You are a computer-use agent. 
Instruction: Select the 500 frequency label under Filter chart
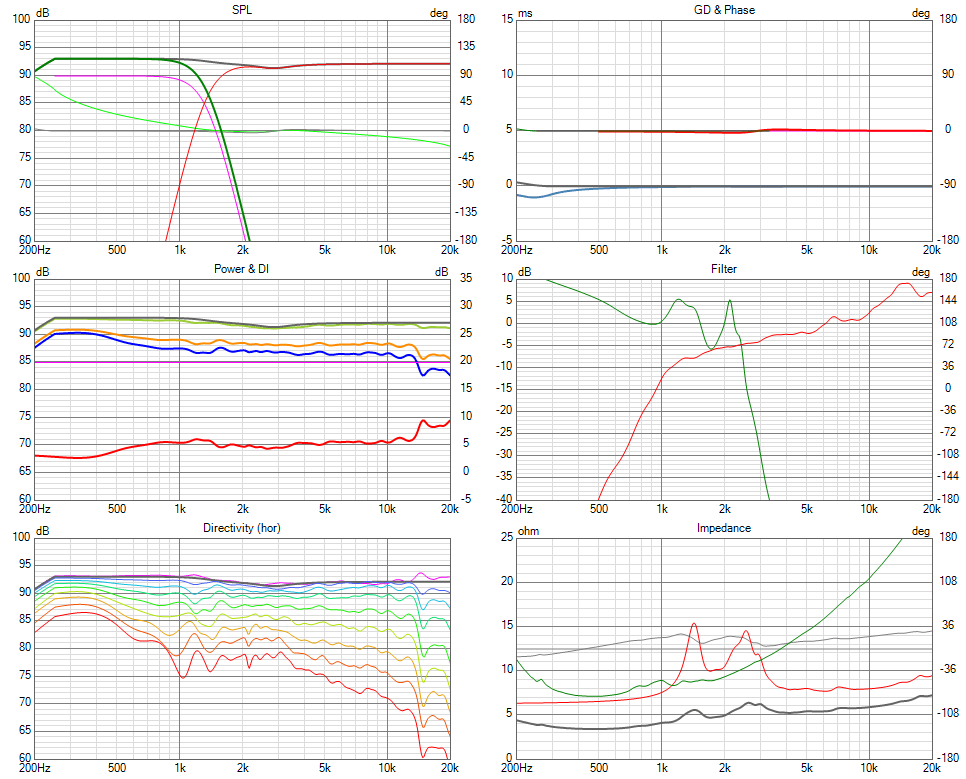click(599, 509)
